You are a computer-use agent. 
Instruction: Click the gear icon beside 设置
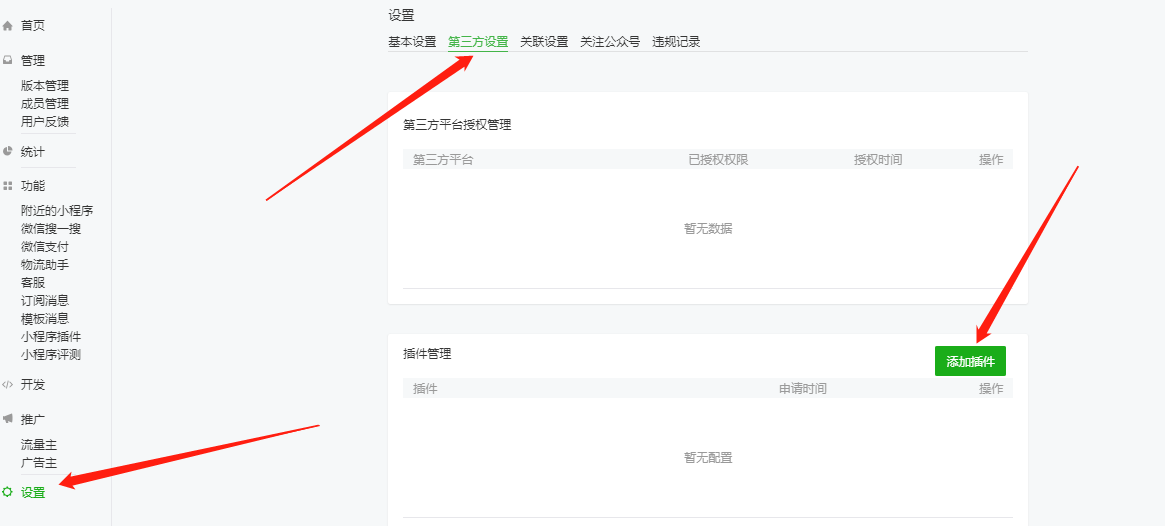pos(7,492)
